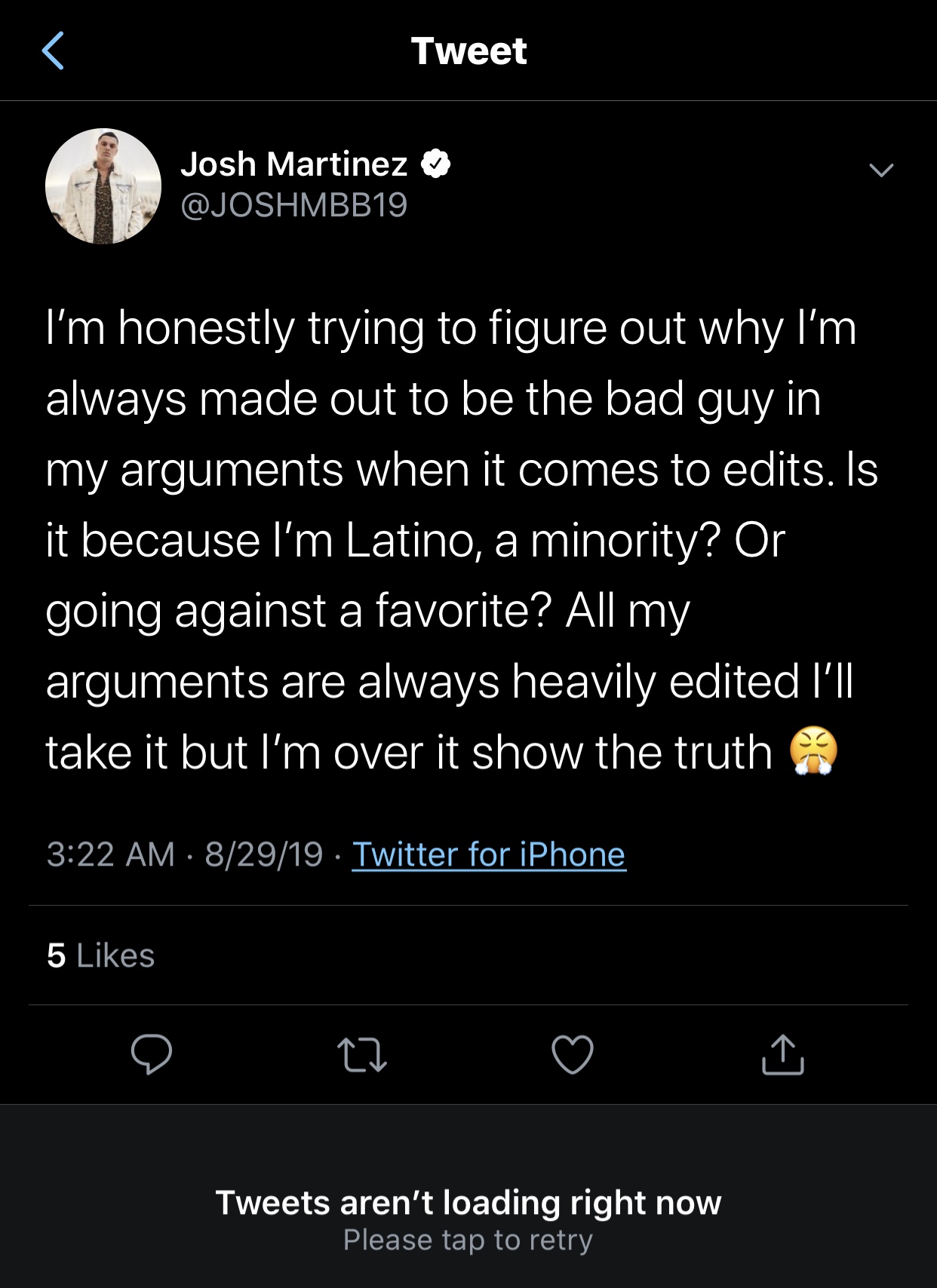Like the tweet with the heart icon
The width and height of the screenshot is (937, 1288).
pyautogui.click(x=573, y=1054)
